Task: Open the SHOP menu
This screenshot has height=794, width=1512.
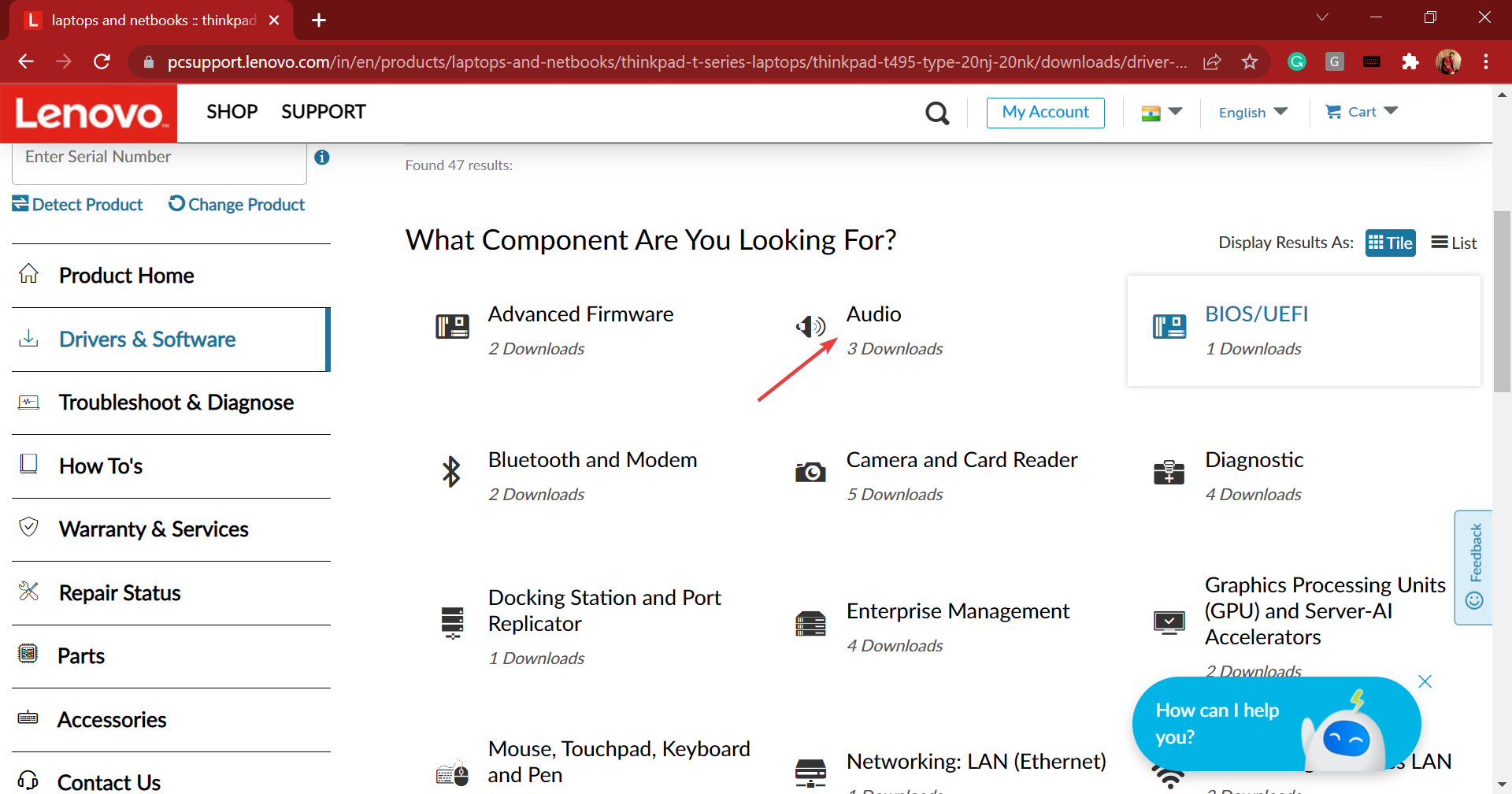Action: 232,112
